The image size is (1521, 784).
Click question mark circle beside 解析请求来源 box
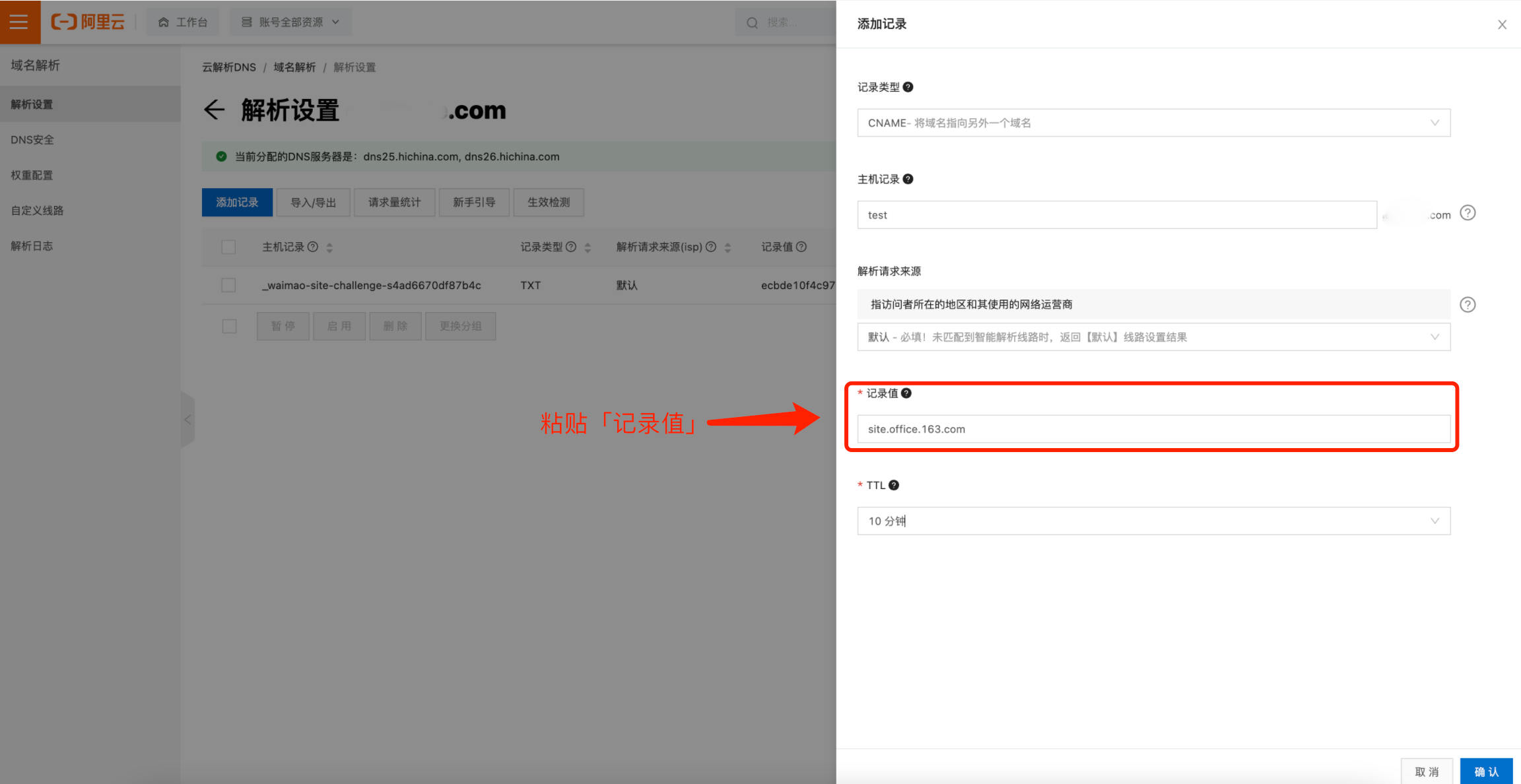click(x=1468, y=304)
